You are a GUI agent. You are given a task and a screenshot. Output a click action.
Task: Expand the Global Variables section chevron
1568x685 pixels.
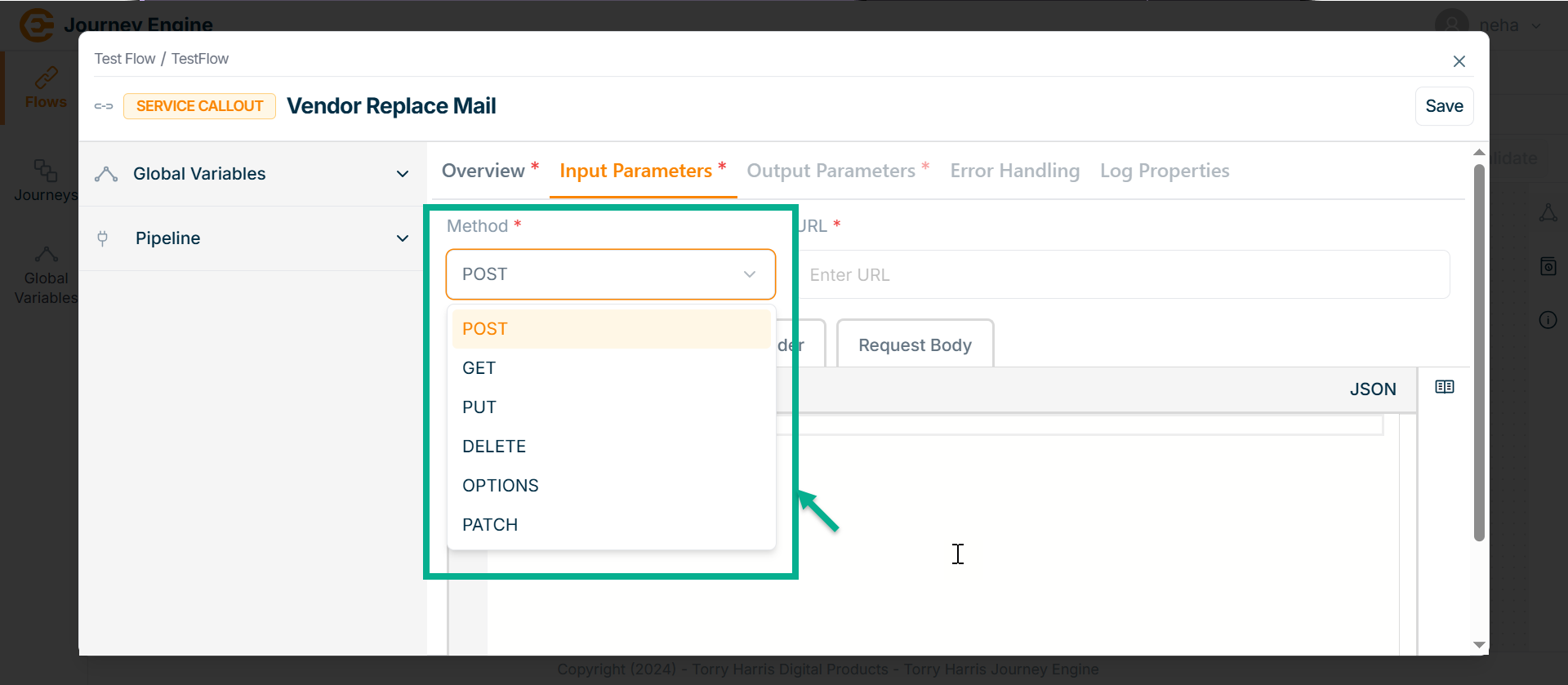(x=402, y=174)
